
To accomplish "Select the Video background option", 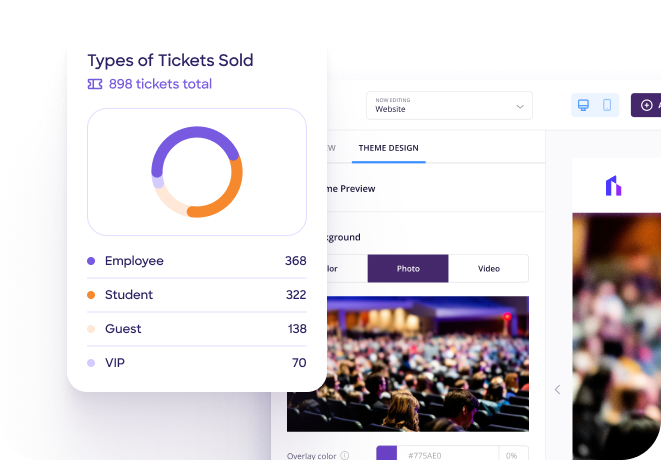I will pos(488,269).
